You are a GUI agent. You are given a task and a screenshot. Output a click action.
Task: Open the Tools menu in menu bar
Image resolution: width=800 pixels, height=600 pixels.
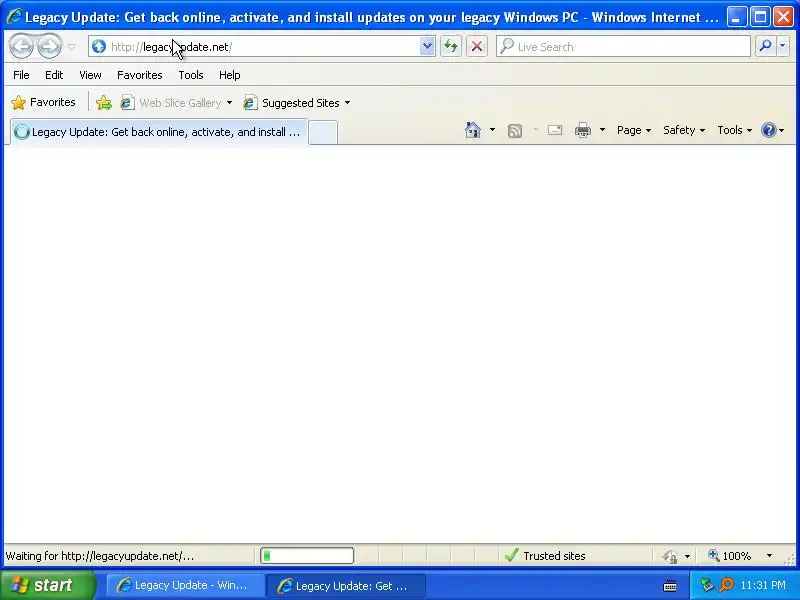point(191,75)
